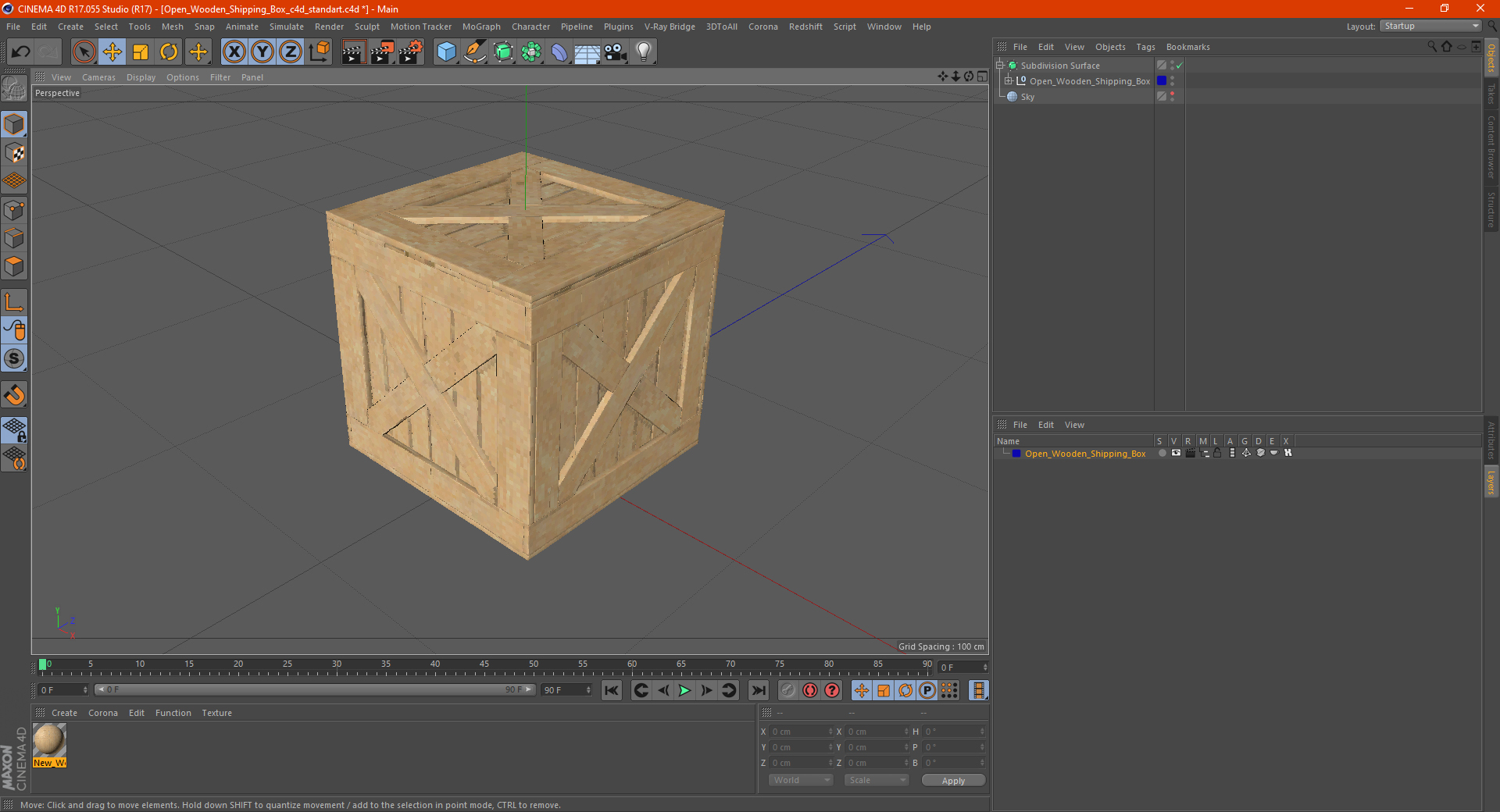
Task: Step to the next frame
Action: (x=706, y=690)
